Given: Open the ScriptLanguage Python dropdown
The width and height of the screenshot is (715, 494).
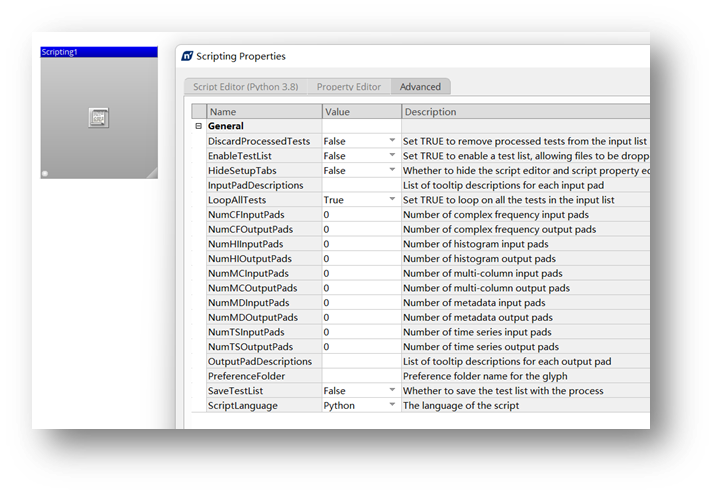Looking at the screenshot, I should pos(392,406).
